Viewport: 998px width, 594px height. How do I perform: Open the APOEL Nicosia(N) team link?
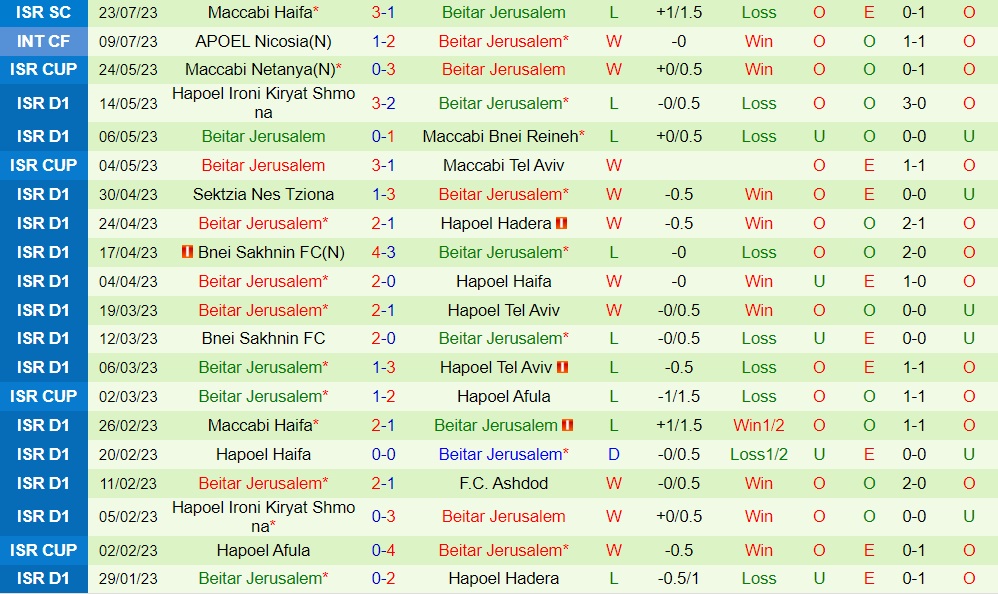pyautogui.click(x=263, y=42)
